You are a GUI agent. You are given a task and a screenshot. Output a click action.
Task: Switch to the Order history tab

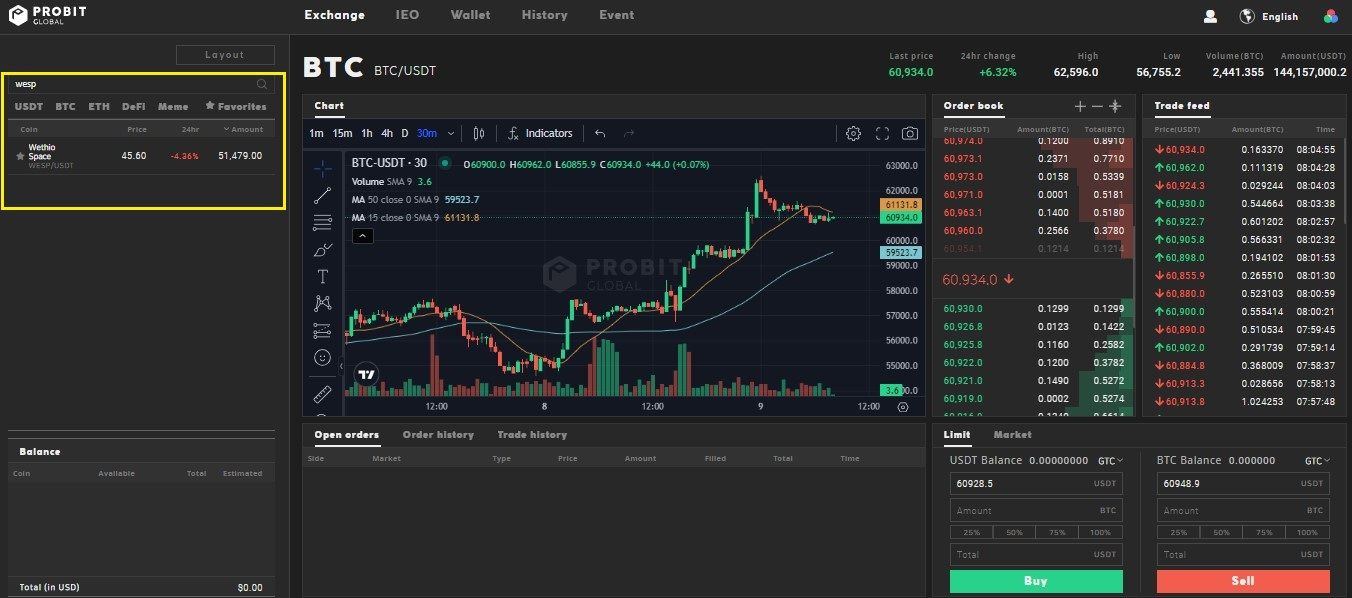tap(438, 435)
